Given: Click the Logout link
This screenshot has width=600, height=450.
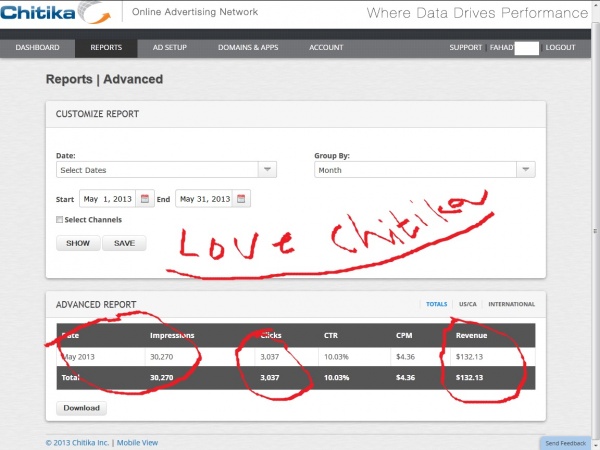Looking at the screenshot, I should (560, 47).
